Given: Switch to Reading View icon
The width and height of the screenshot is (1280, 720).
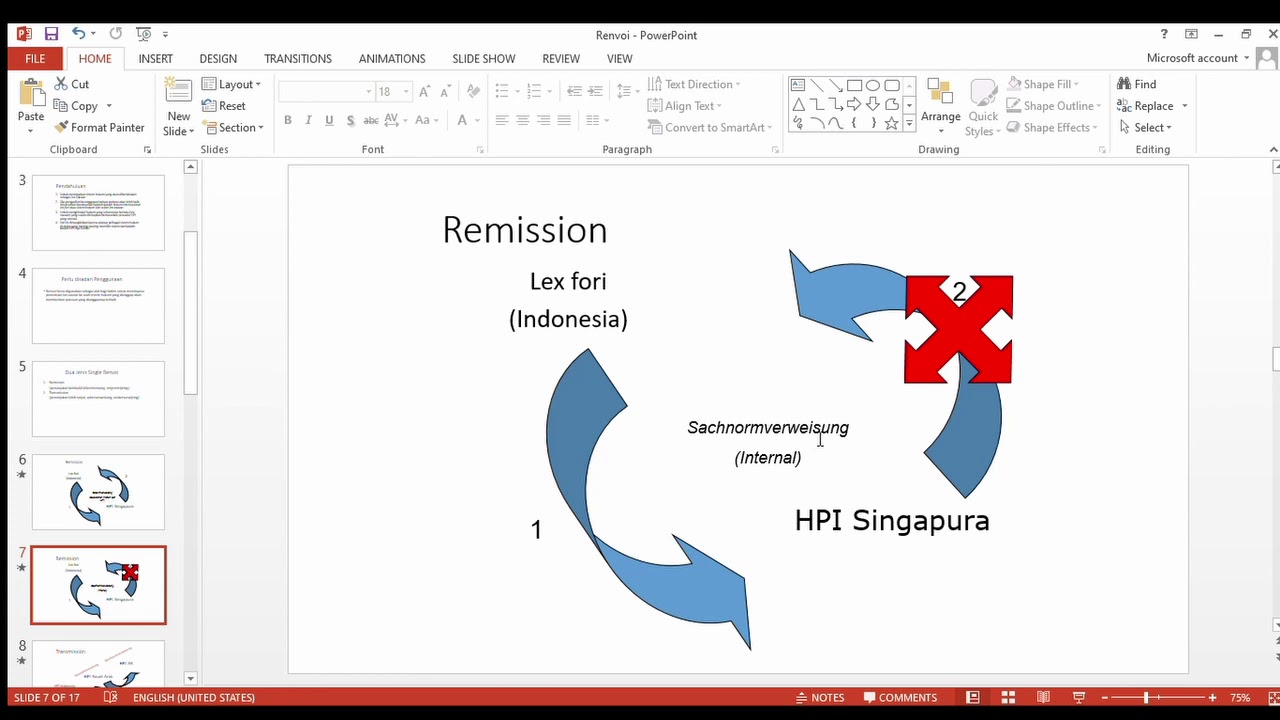Looking at the screenshot, I should coord(1043,697).
